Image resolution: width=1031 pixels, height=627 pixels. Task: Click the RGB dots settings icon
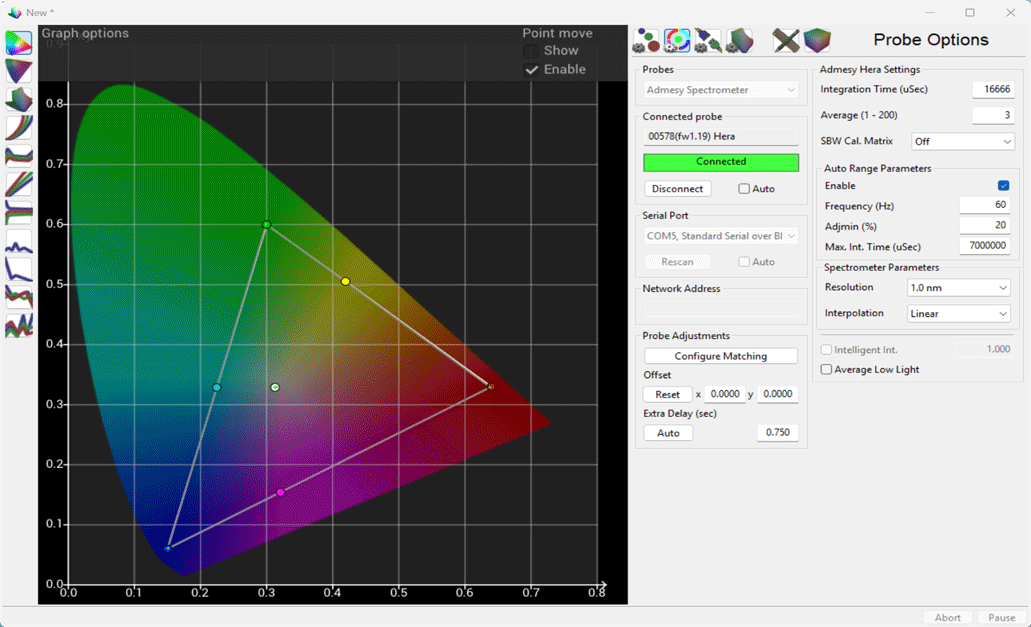[x=646, y=41]
